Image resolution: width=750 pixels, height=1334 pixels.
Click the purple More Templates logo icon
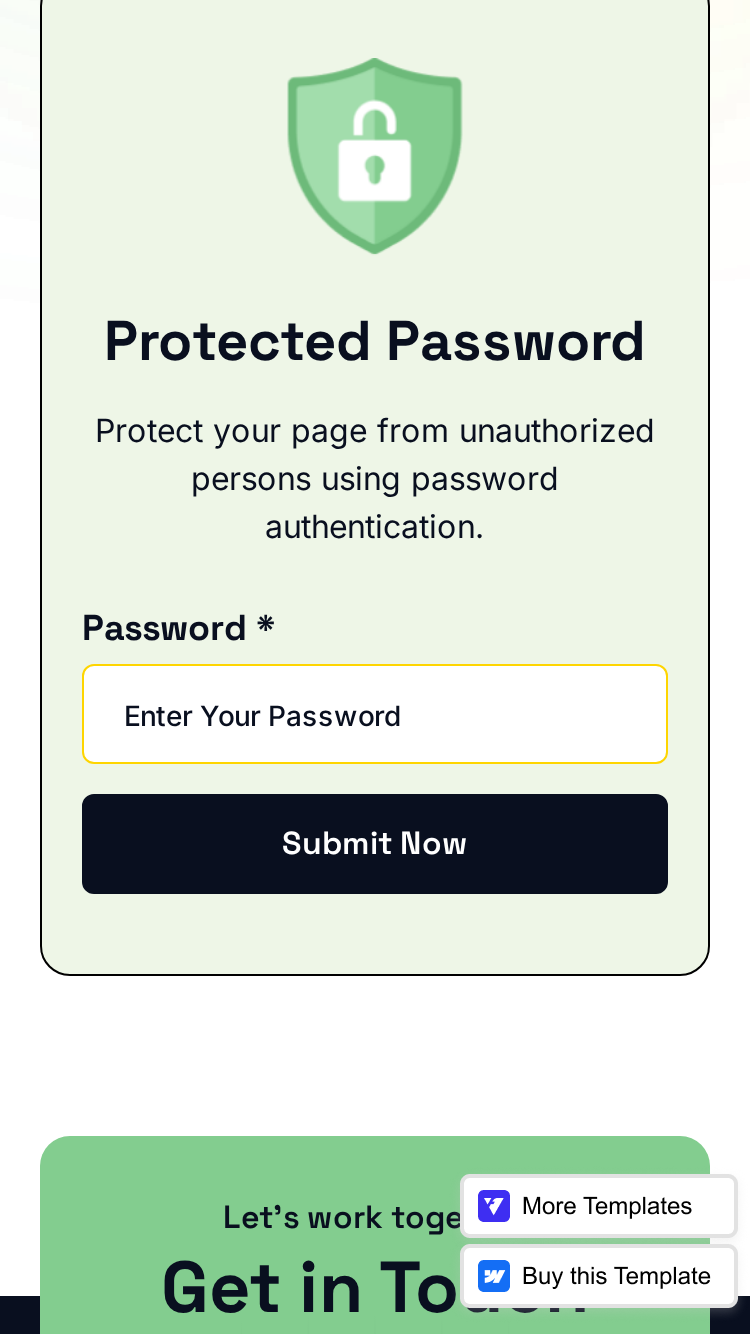point(494,1206)
